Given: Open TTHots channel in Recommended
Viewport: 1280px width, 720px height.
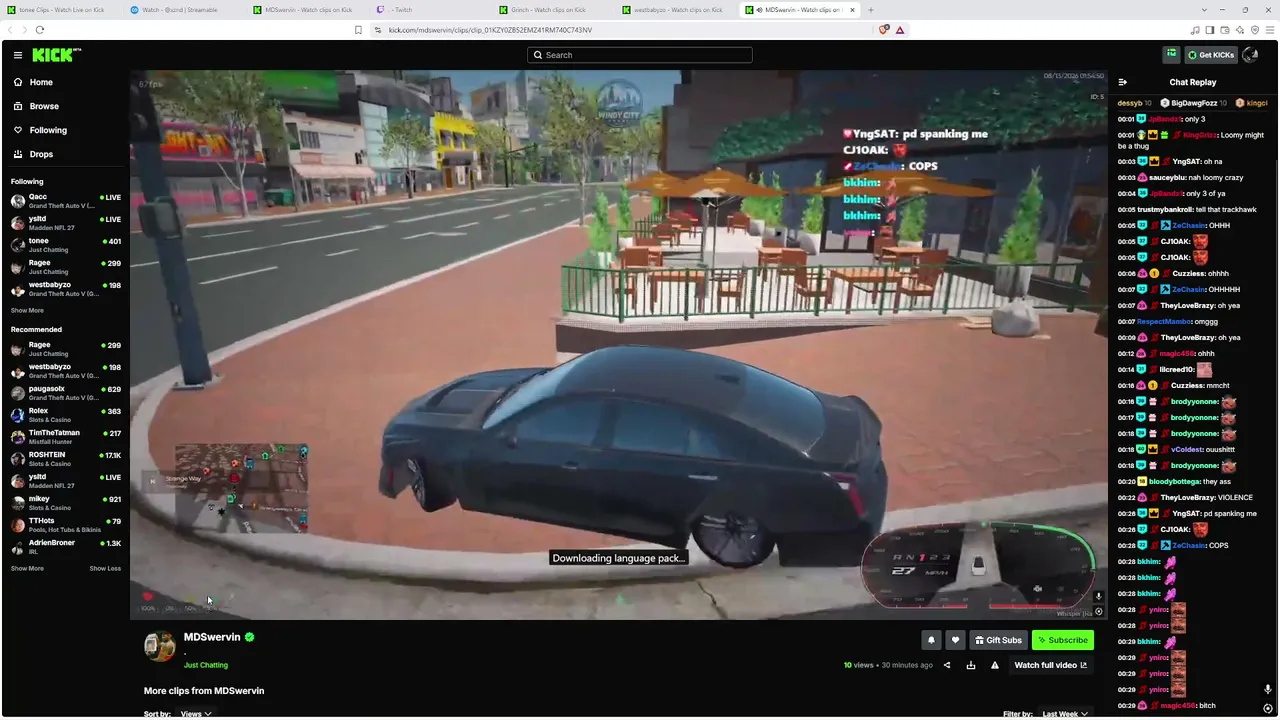Looking at the screenshot, I should point(66,525).
